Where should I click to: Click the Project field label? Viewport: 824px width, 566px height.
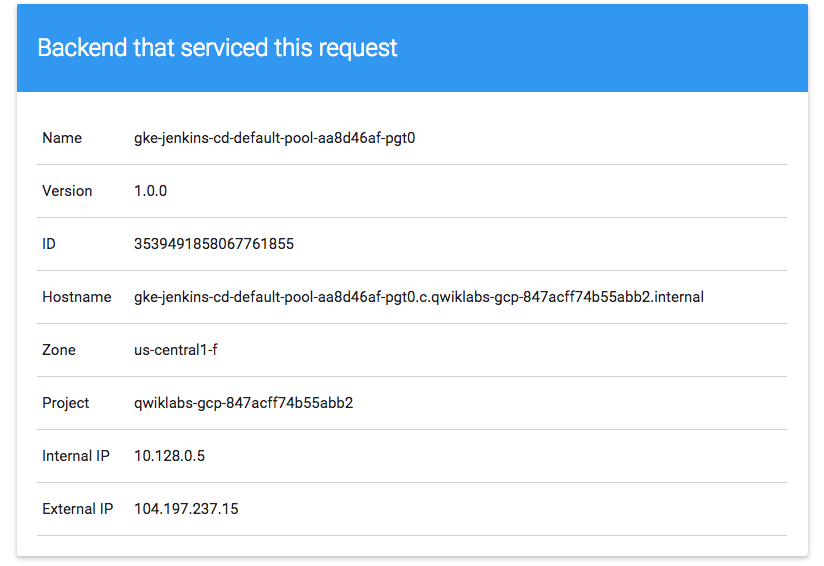tap(66, 403)
